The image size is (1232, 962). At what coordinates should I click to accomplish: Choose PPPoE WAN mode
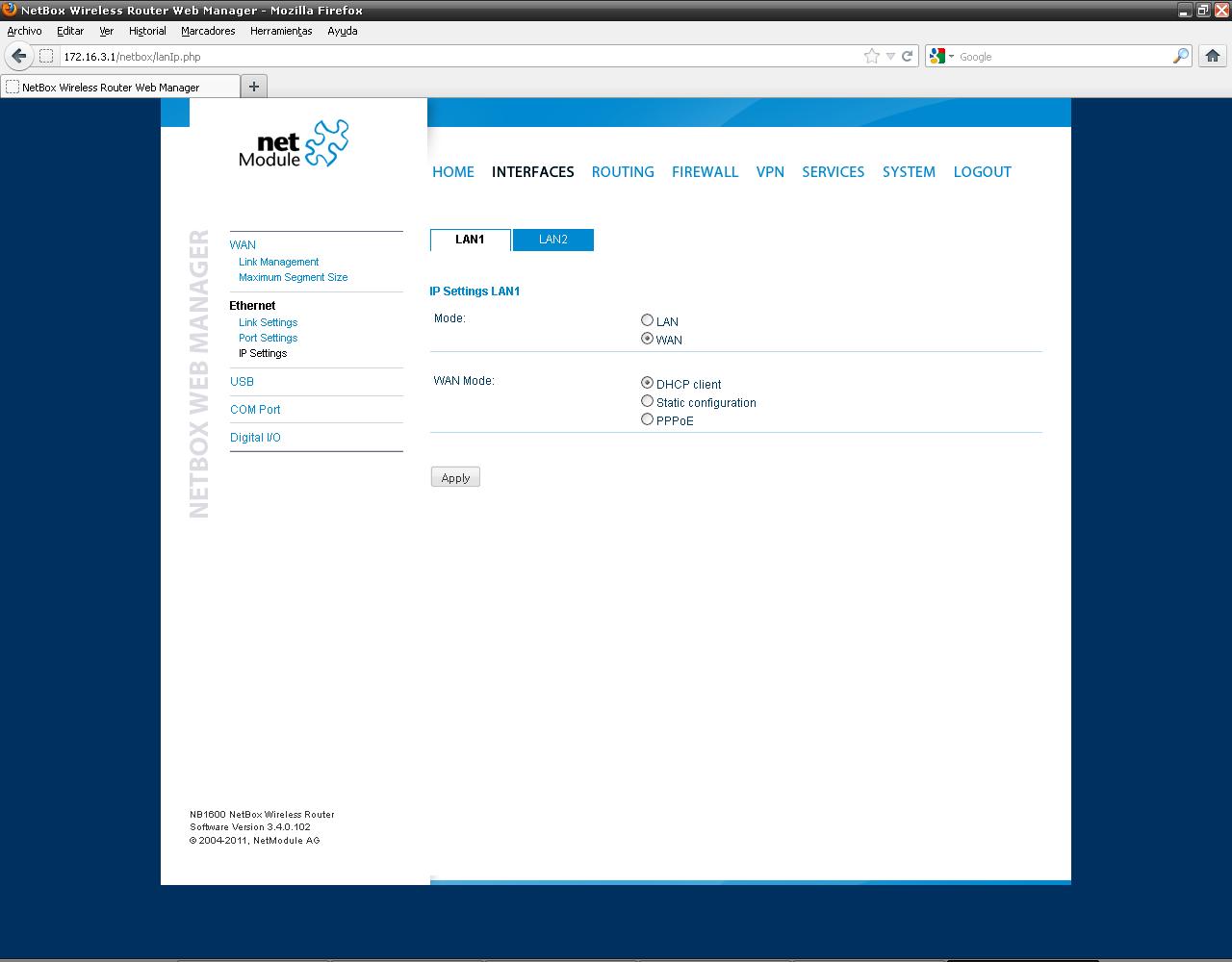[647, 419]
